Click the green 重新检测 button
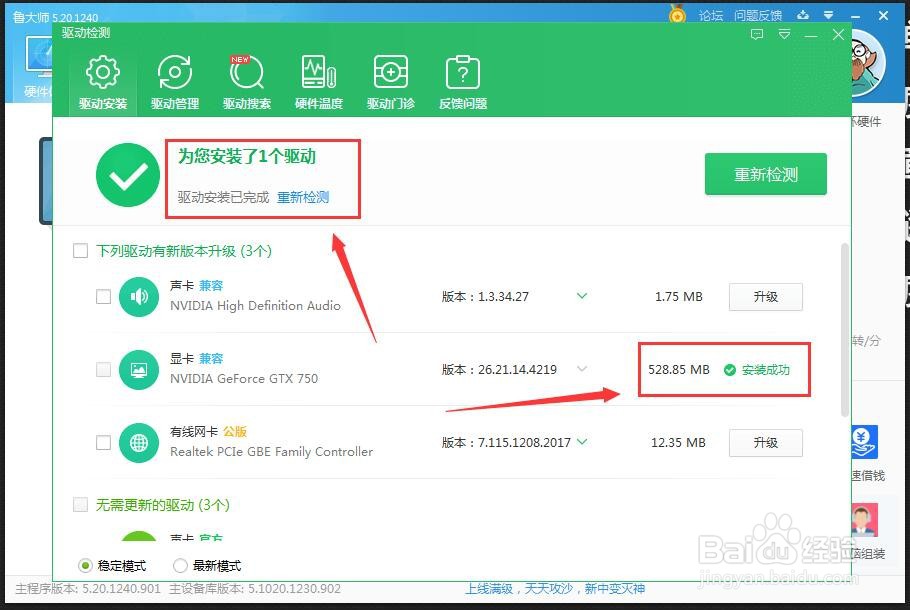 (765, 174)
